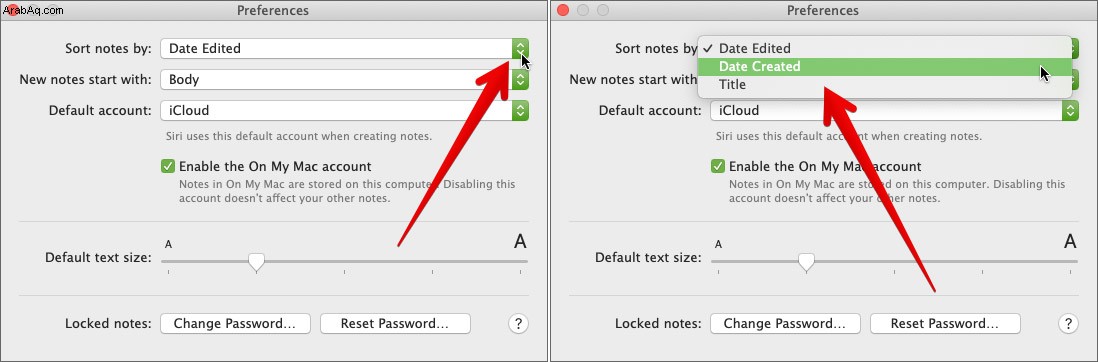
Task: Open the iCloud Default account dropdown in right window
Action: coord(894,111)
